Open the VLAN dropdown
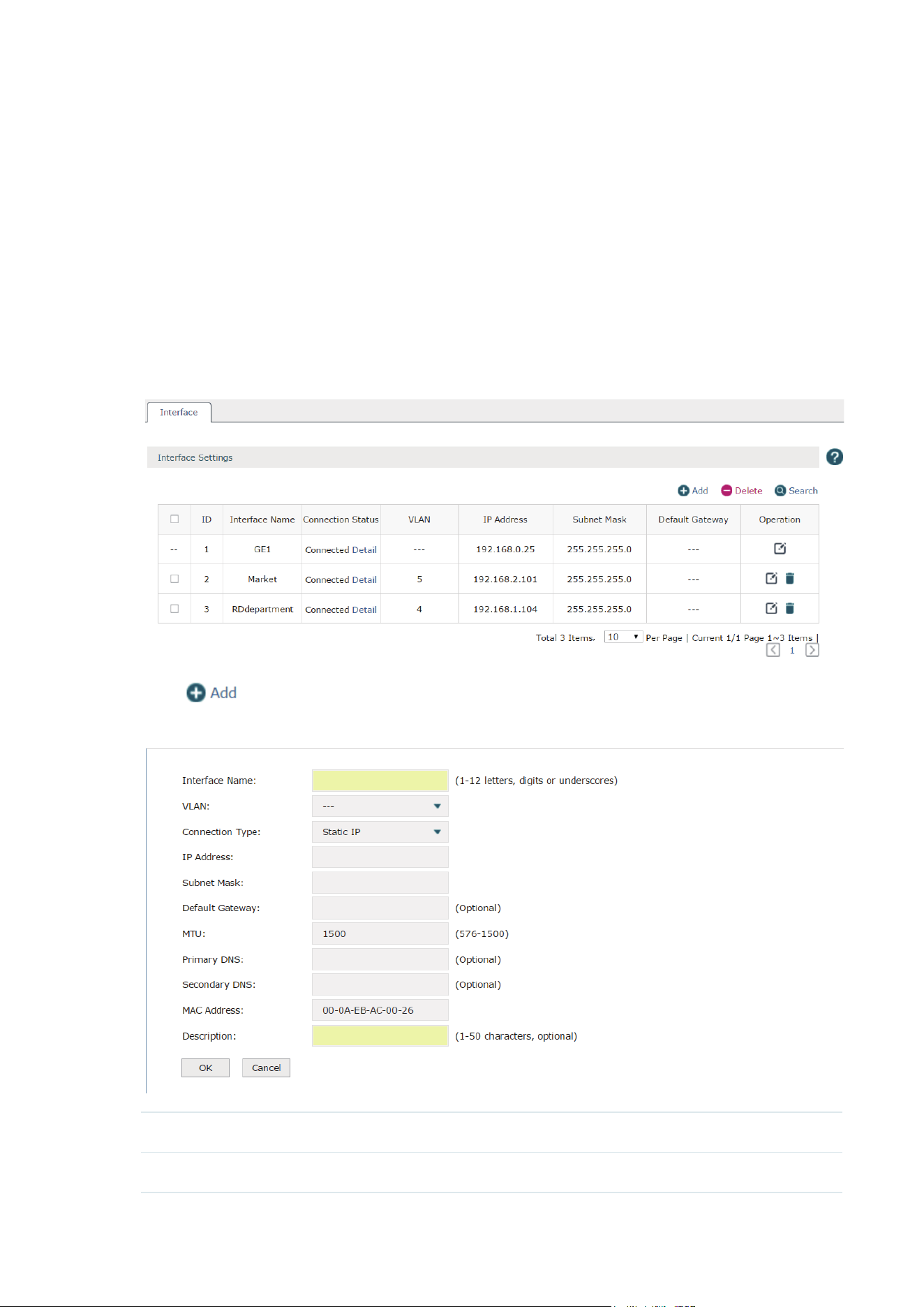 [380, 806]
